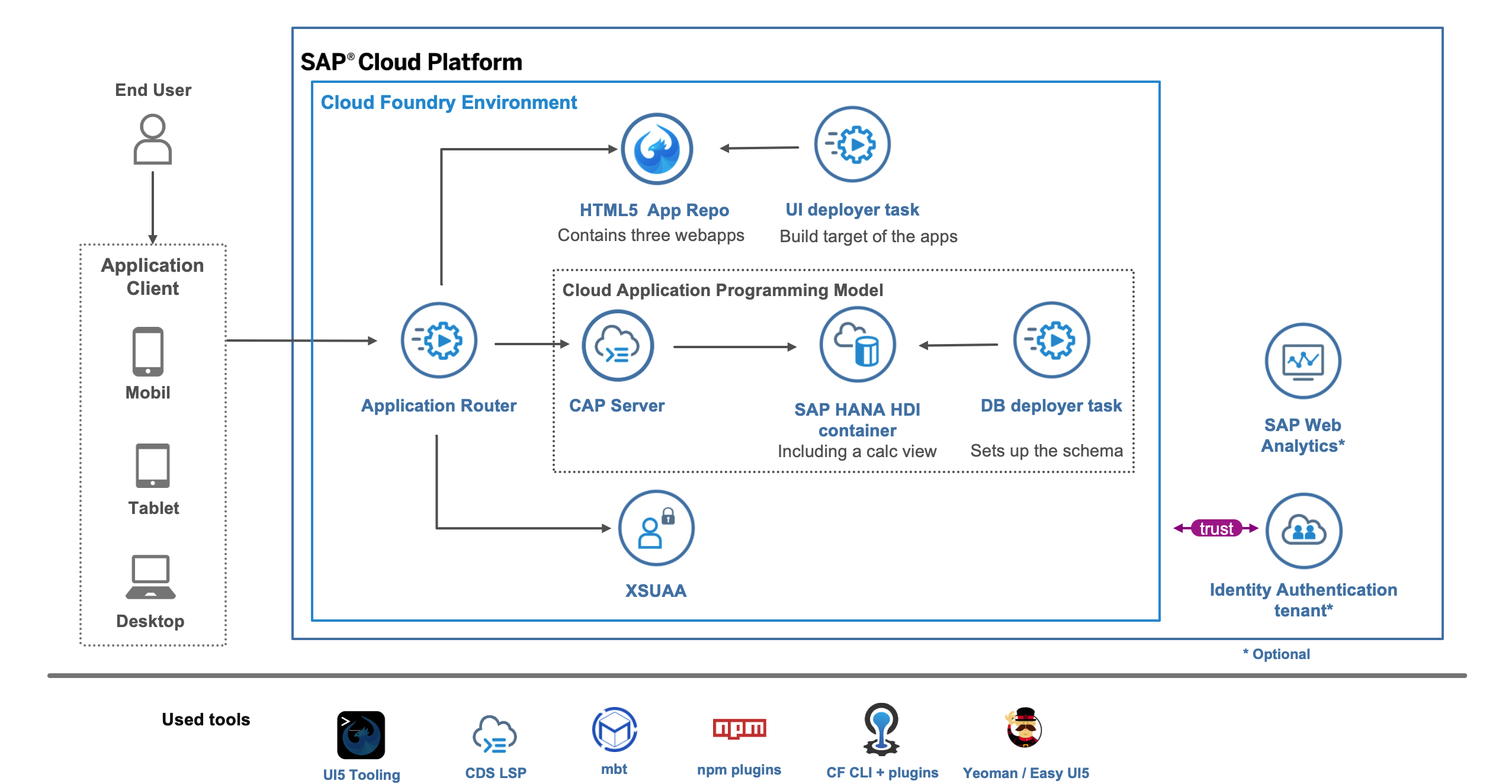Select the HTML5 App Repo phoenix icon

657,149
